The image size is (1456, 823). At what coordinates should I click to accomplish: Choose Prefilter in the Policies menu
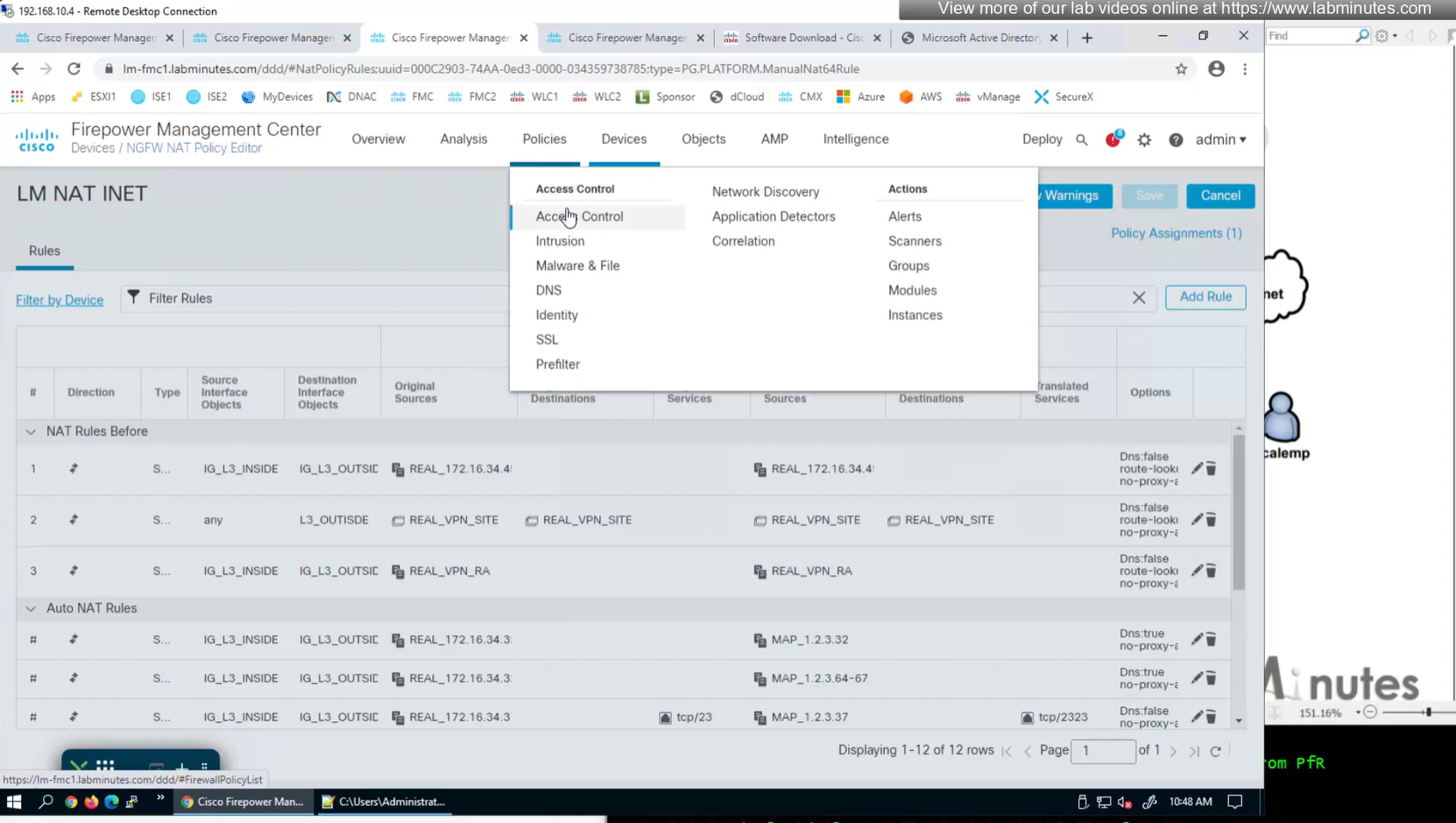click(x=557, y=365)
